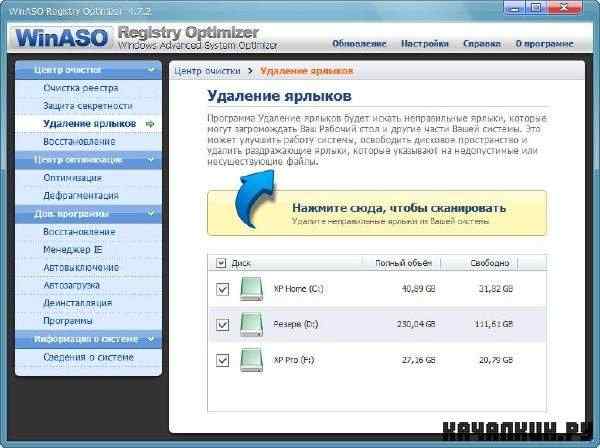The image size is (600, 448).
Task: Click the 40,89 GB total size value
Action: [418, 289]
